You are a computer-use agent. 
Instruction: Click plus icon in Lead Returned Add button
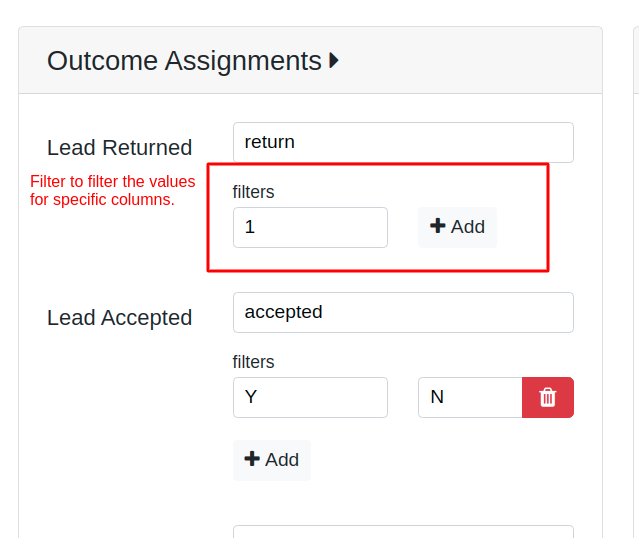point(437,226)
